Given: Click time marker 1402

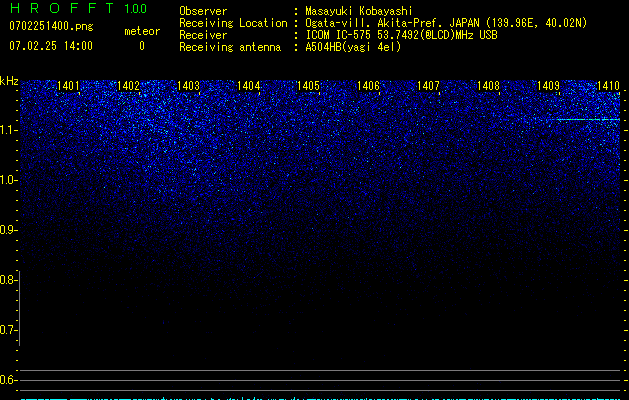Looking at the screenshot, I should [x=128, y=85].
